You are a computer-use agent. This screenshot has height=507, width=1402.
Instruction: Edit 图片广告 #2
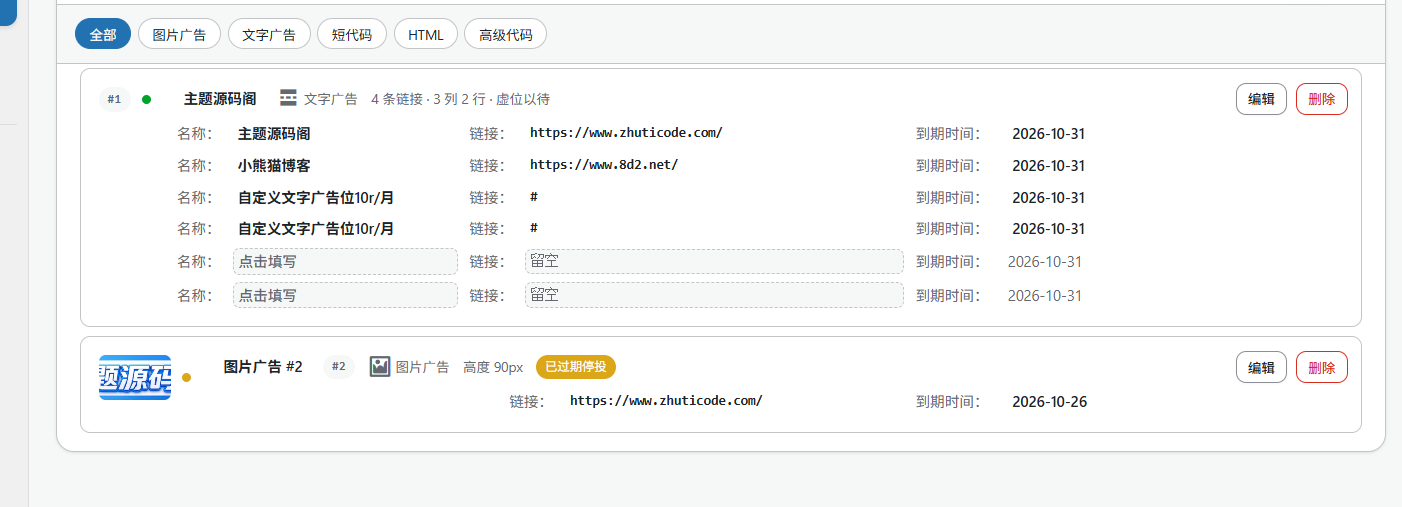[x=1261, y=367]
